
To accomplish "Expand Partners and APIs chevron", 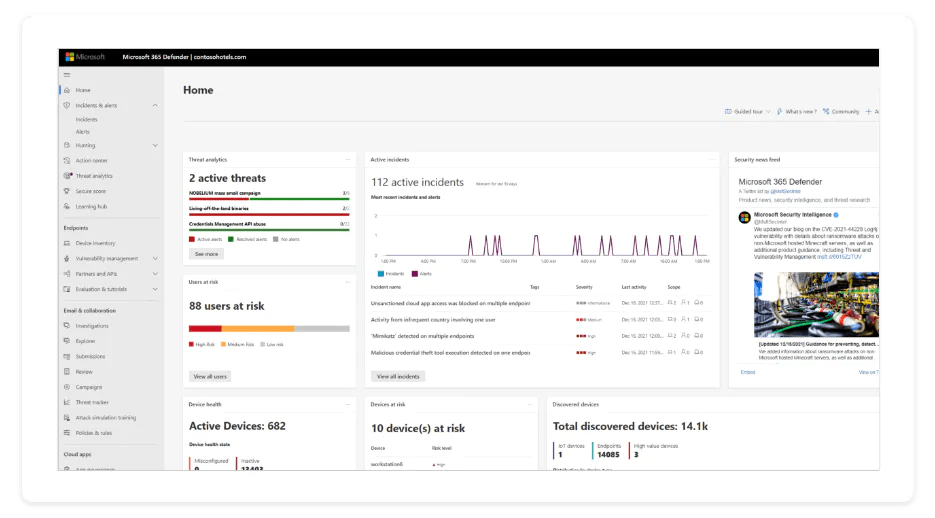I will pos(155,274).
